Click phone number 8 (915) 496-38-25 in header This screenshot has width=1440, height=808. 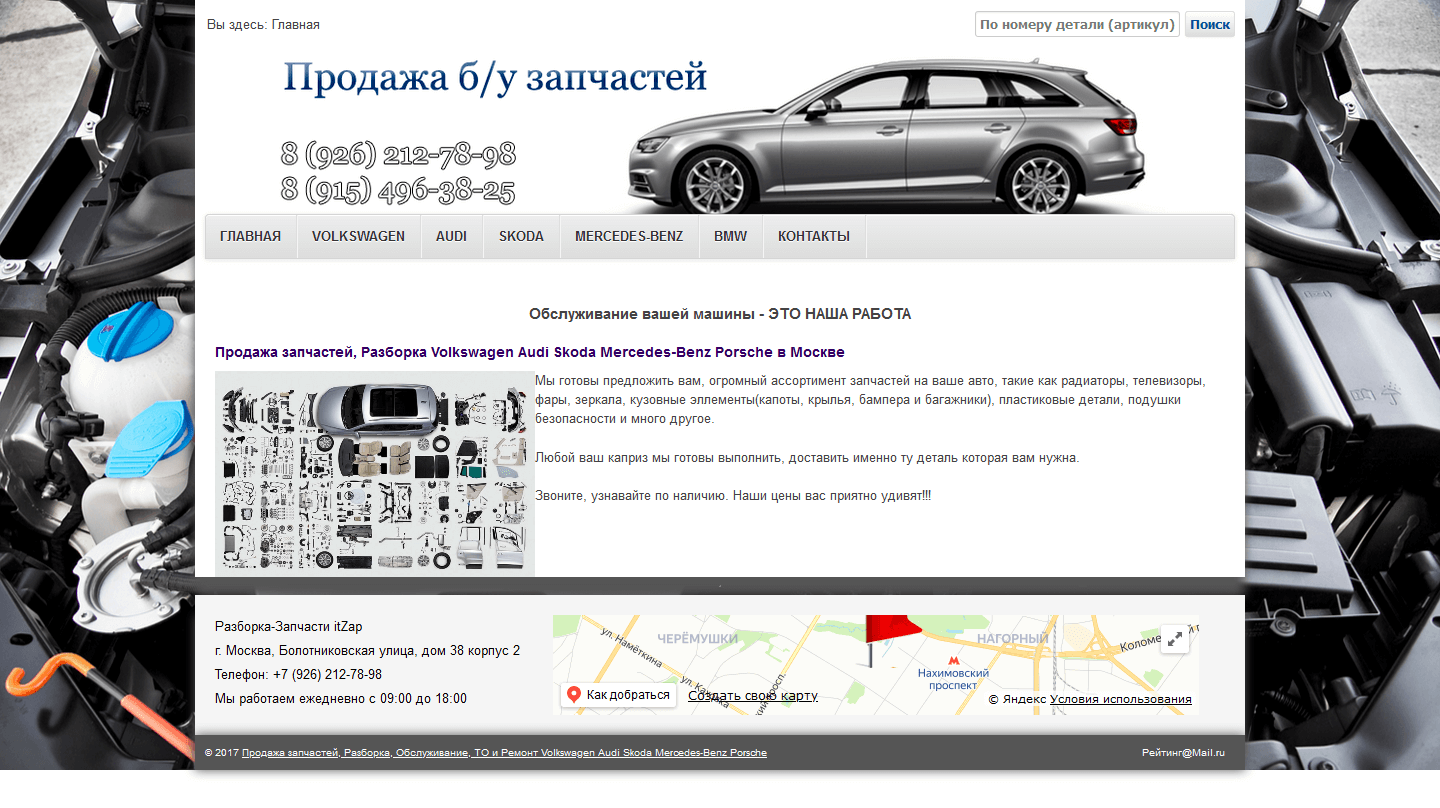[398, 189]
